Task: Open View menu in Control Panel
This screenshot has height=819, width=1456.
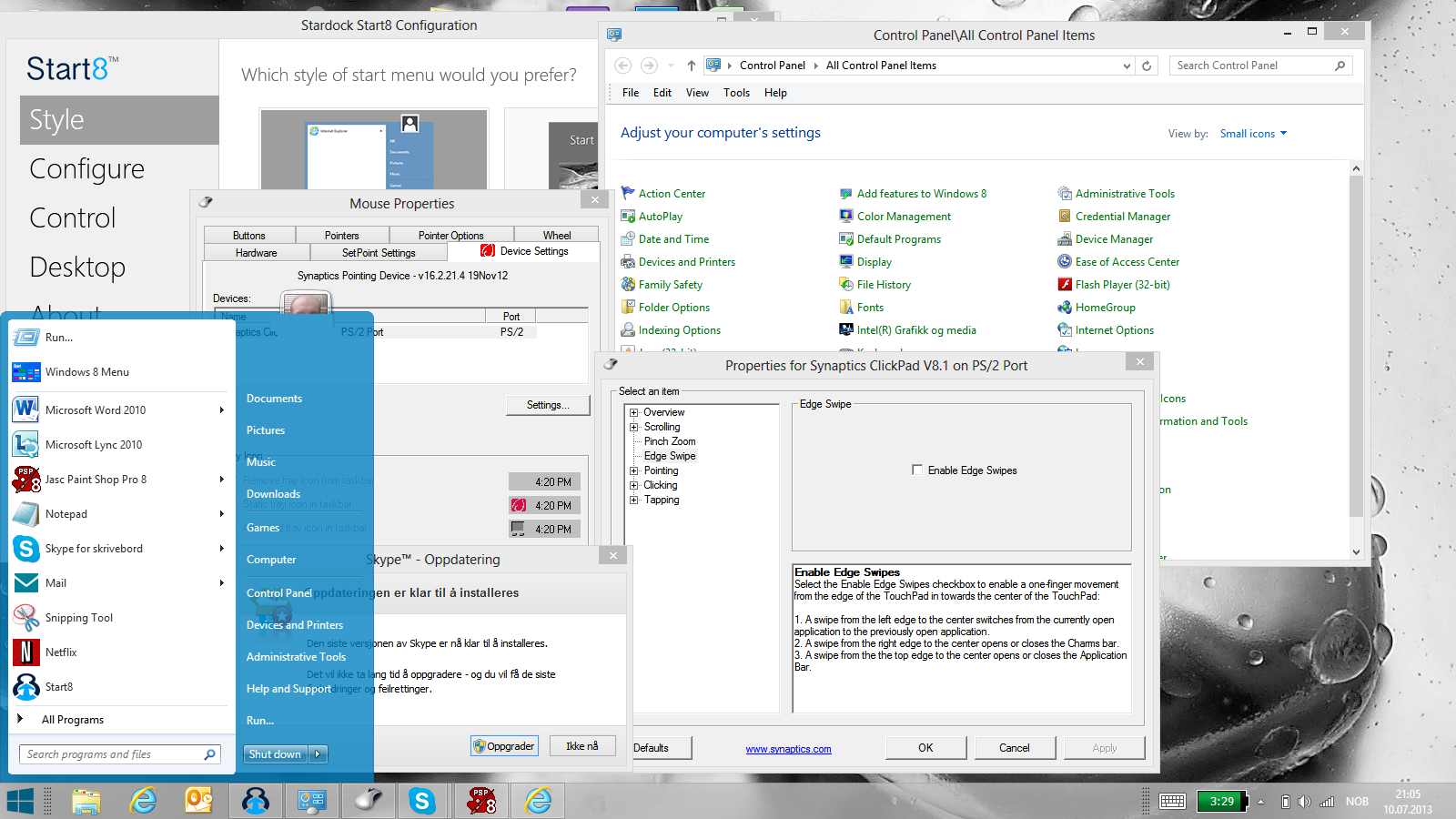Action: (697, 93)
